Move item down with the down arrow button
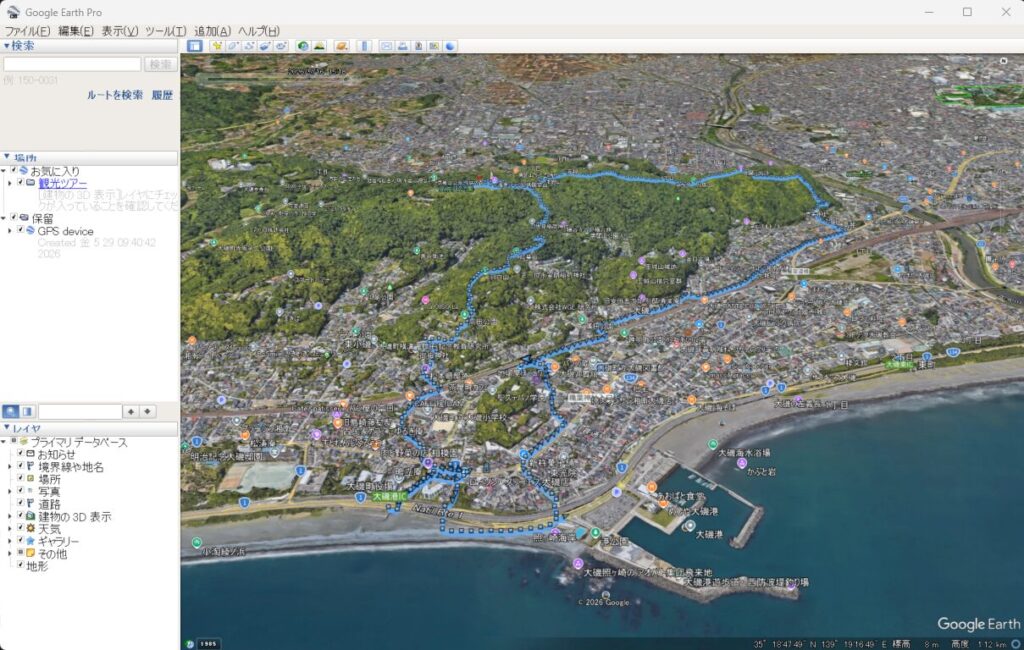Screen dimensions: 1024x650 coord(148,411)
